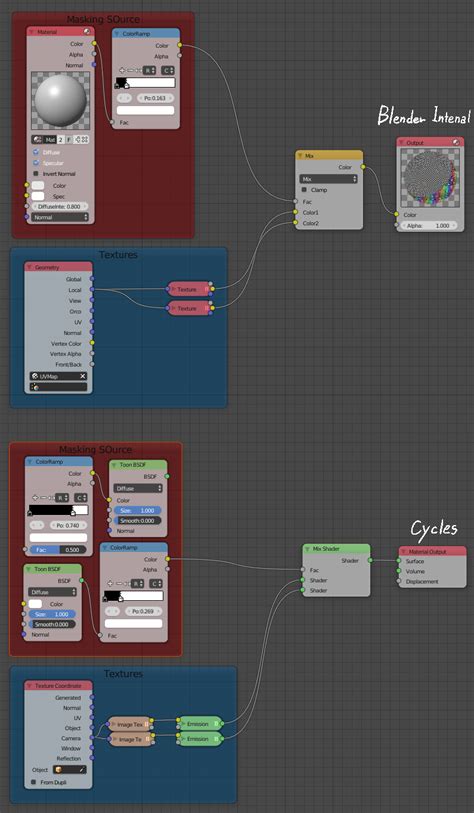This screenshot has height=813, width=474.
Task: Click the Normal output socket on Material node
Action: pos(94,65)
